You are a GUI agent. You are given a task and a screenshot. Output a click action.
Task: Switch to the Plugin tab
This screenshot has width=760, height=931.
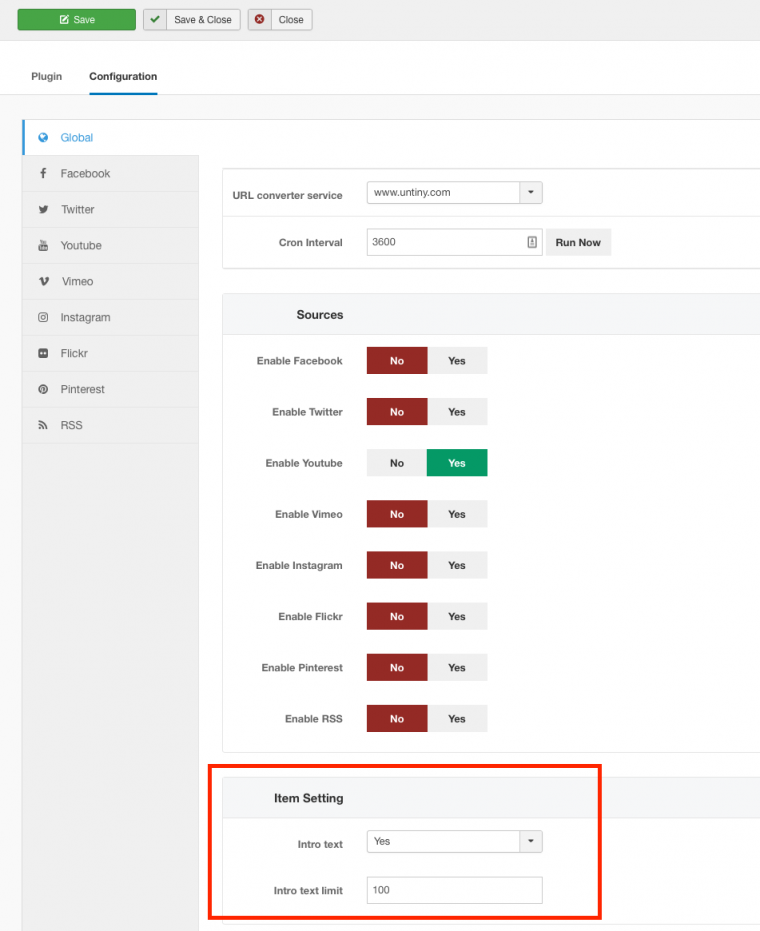pos(46,77)
